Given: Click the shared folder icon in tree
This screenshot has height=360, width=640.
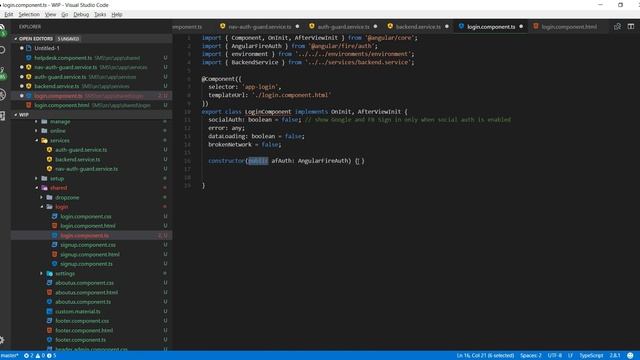Looking at the screenshot, I should pos(44,188).
